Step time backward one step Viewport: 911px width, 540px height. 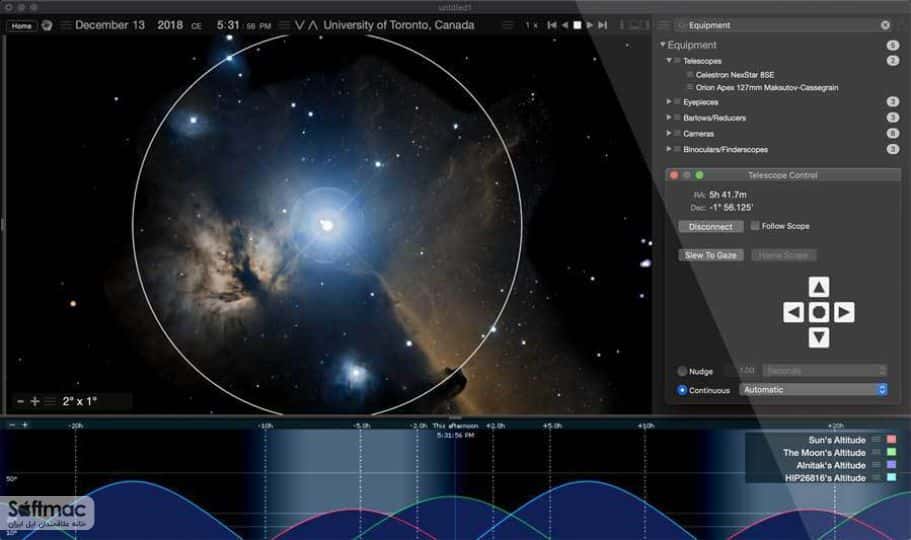click(552, 25)
